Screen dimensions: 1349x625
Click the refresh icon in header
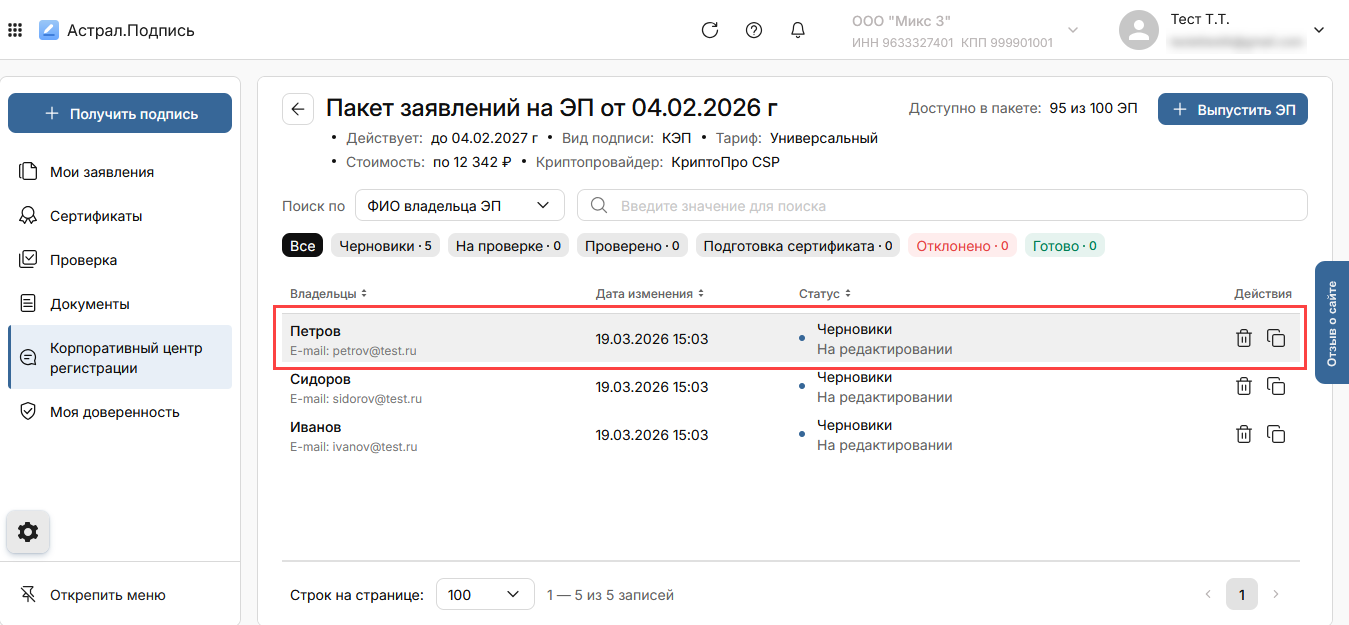click(x=710, y=30)
